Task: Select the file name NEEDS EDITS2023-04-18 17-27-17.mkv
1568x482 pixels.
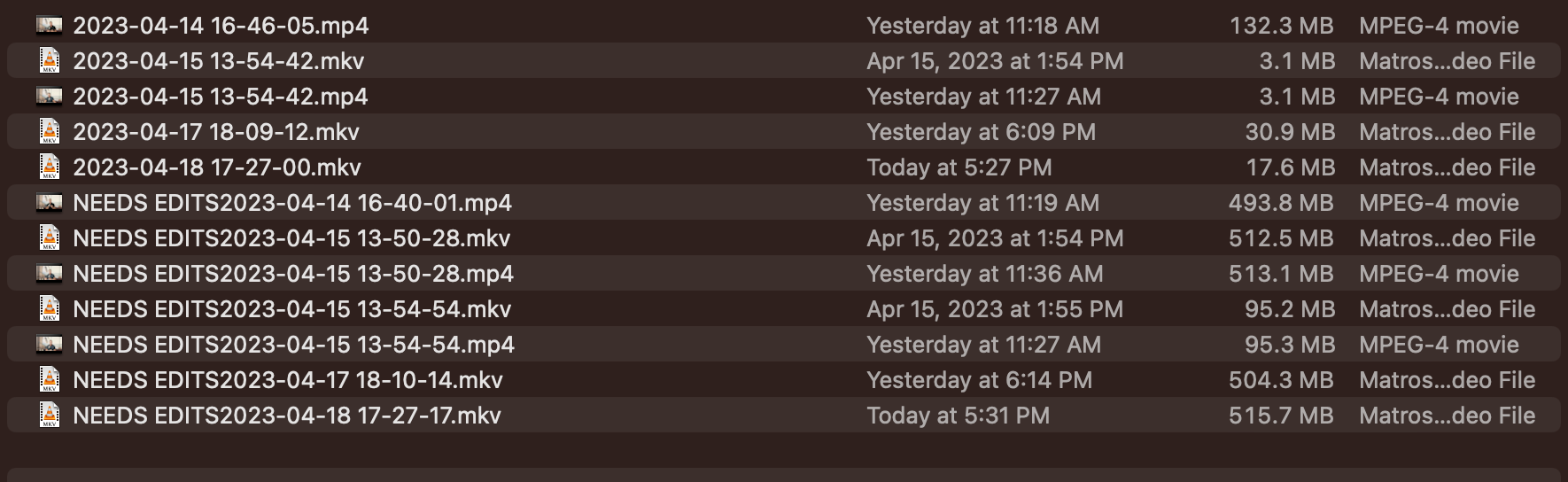Action: click(287, 416)
